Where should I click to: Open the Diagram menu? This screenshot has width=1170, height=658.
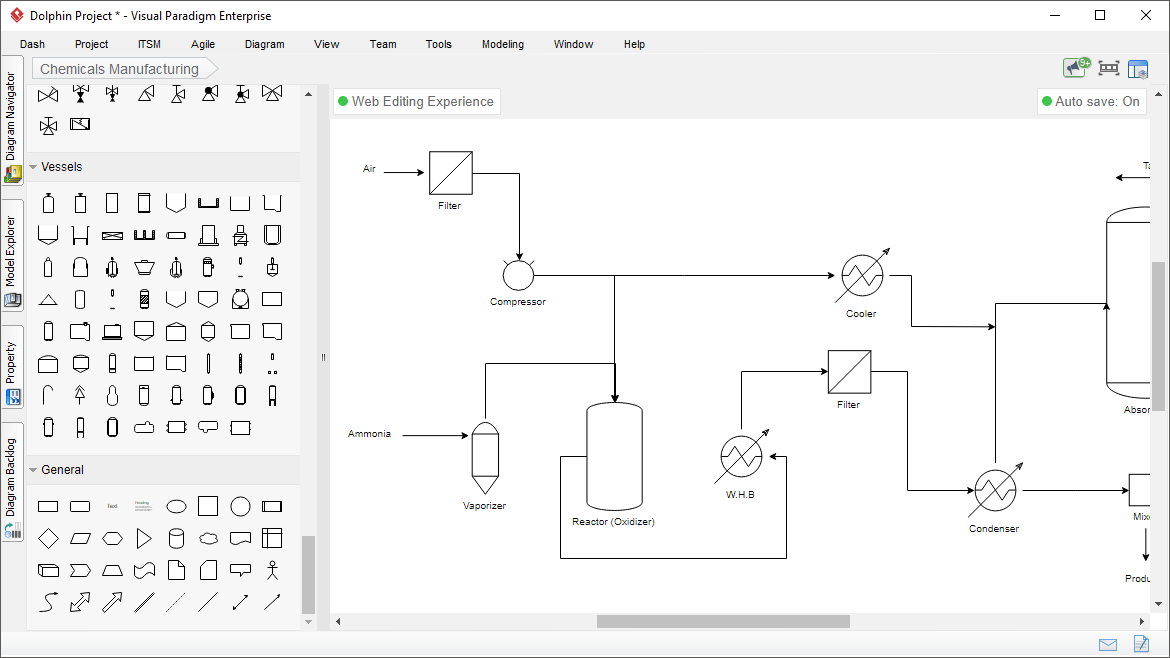[x=265, y=44]
